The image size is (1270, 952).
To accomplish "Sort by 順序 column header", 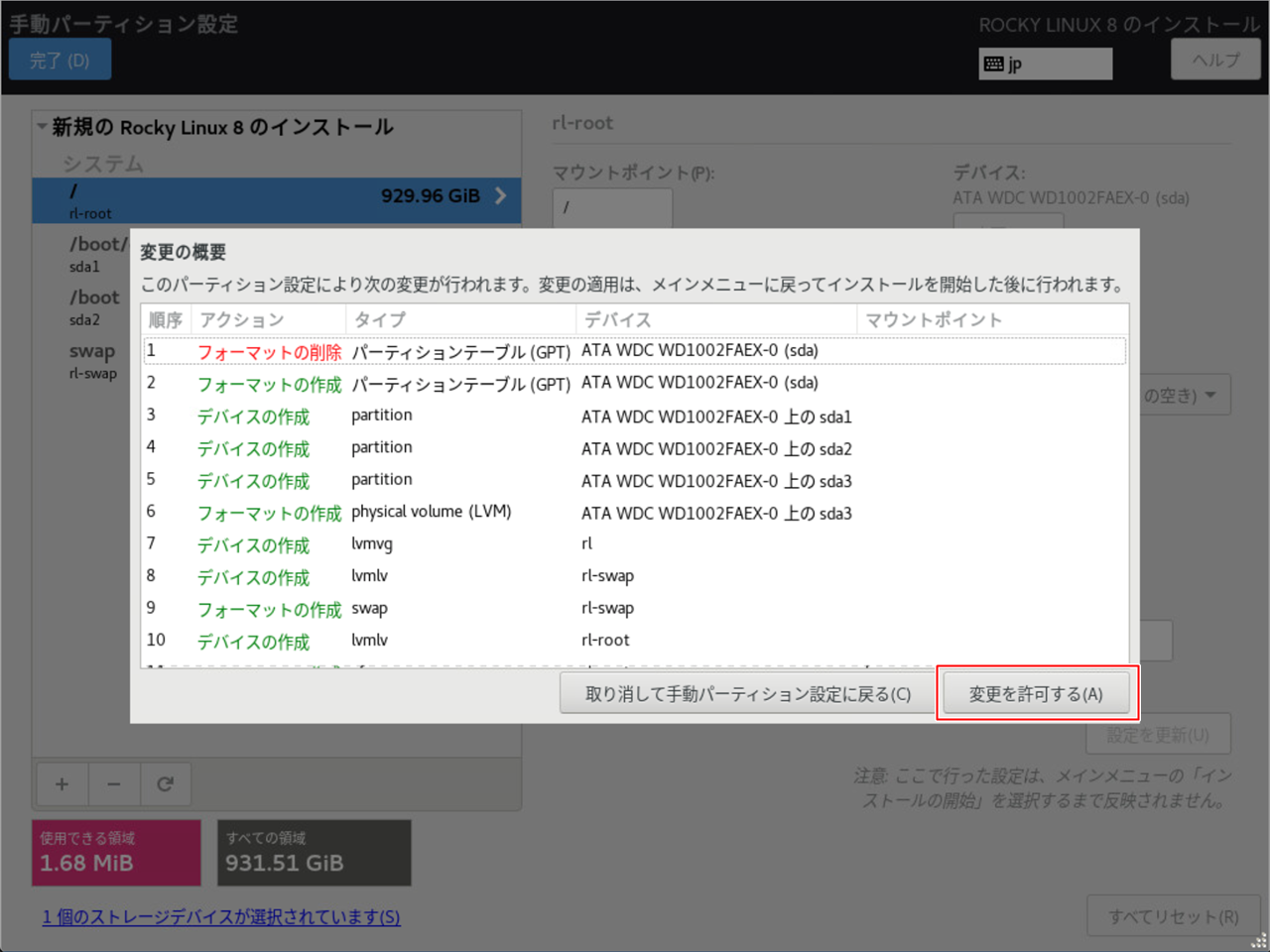I will coord(166,319).
